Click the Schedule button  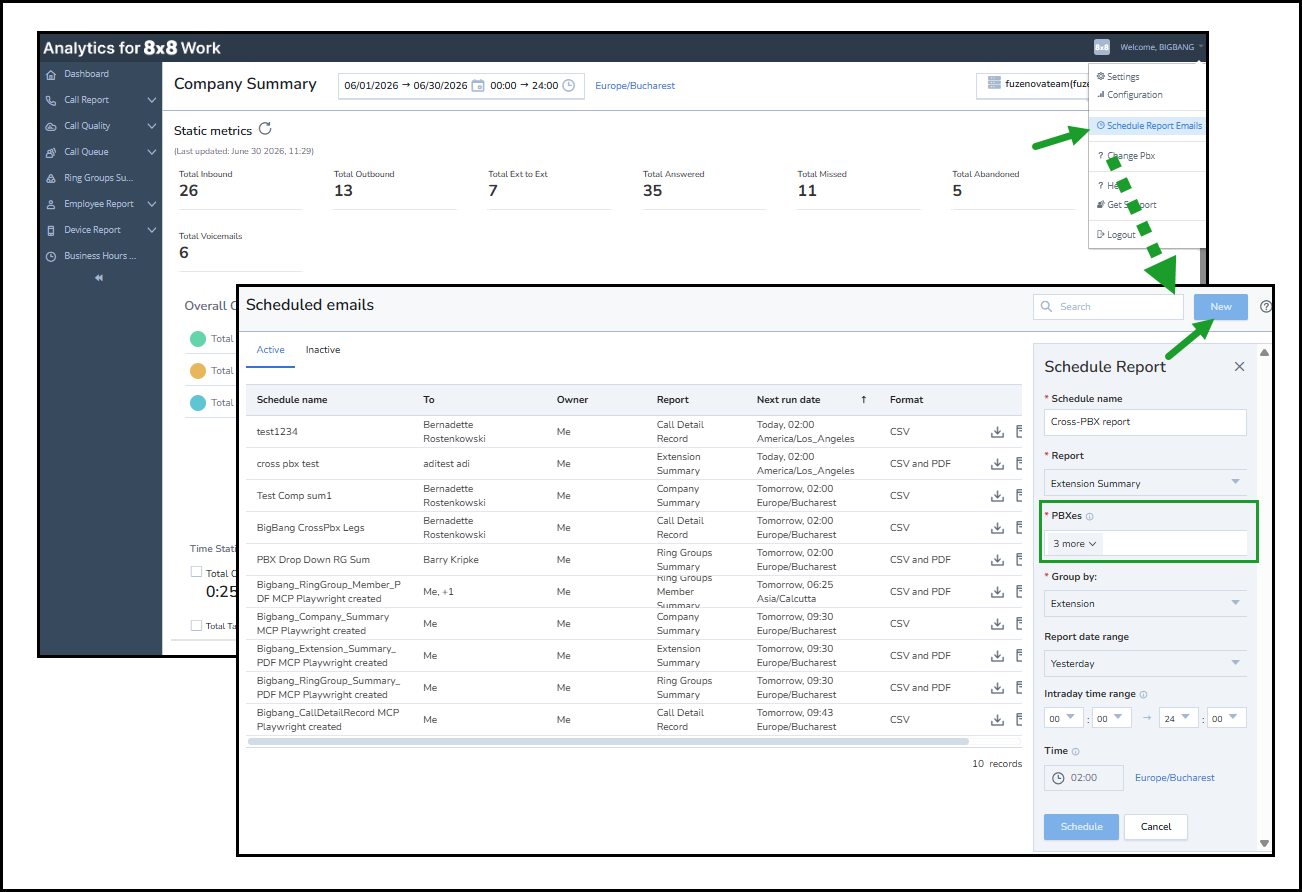pos(1081,827)
